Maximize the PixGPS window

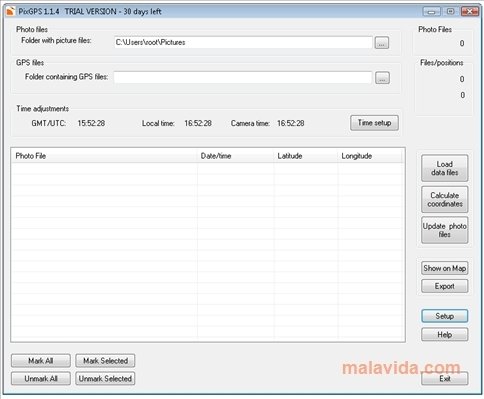pos(450,12)
